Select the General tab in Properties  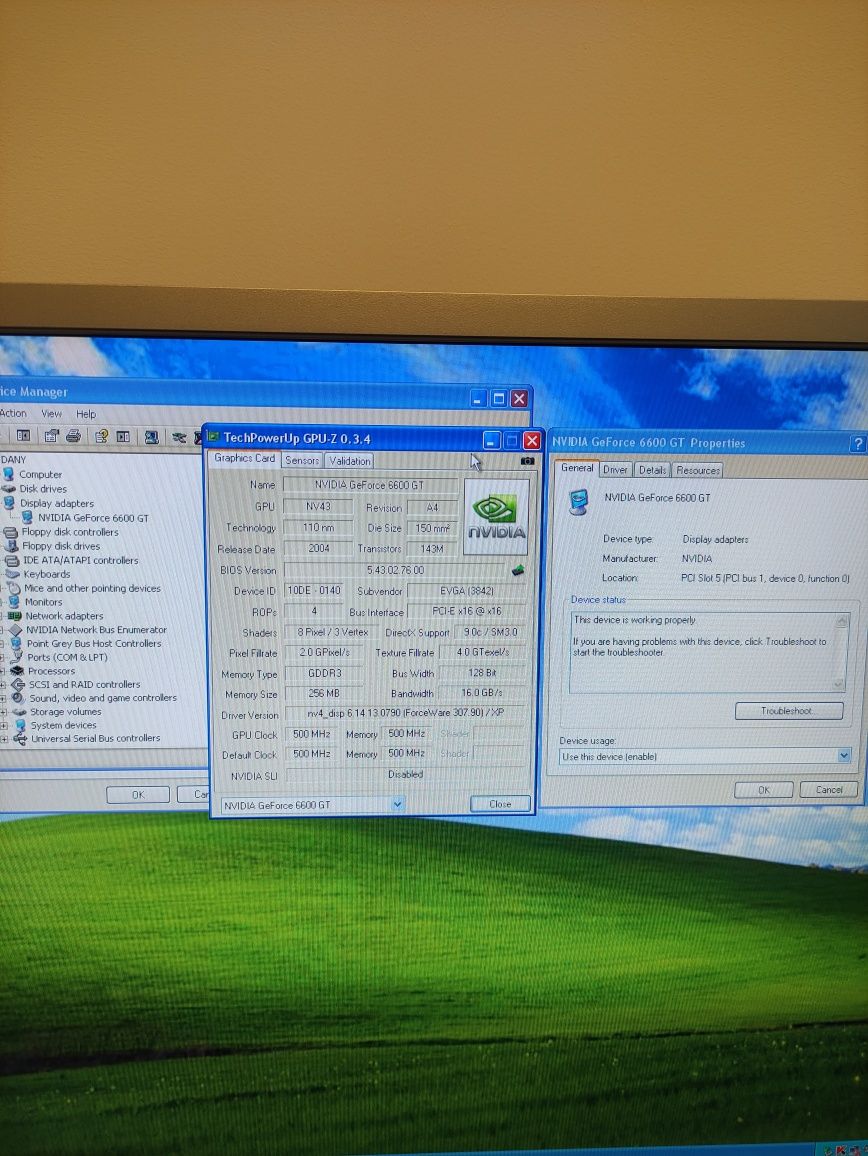coord(577,467)
